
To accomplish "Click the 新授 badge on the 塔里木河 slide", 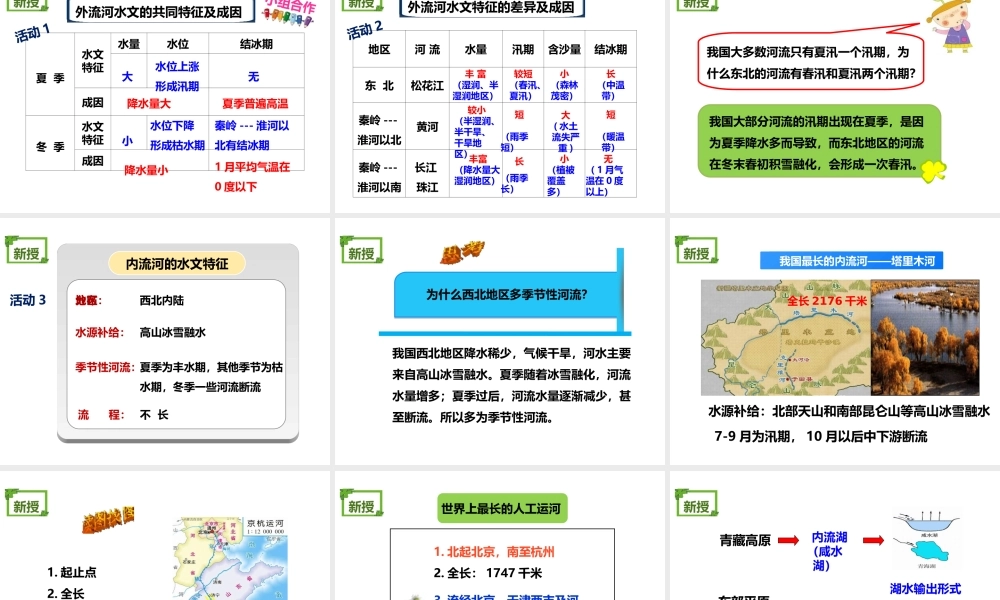I will pos(696,251).
